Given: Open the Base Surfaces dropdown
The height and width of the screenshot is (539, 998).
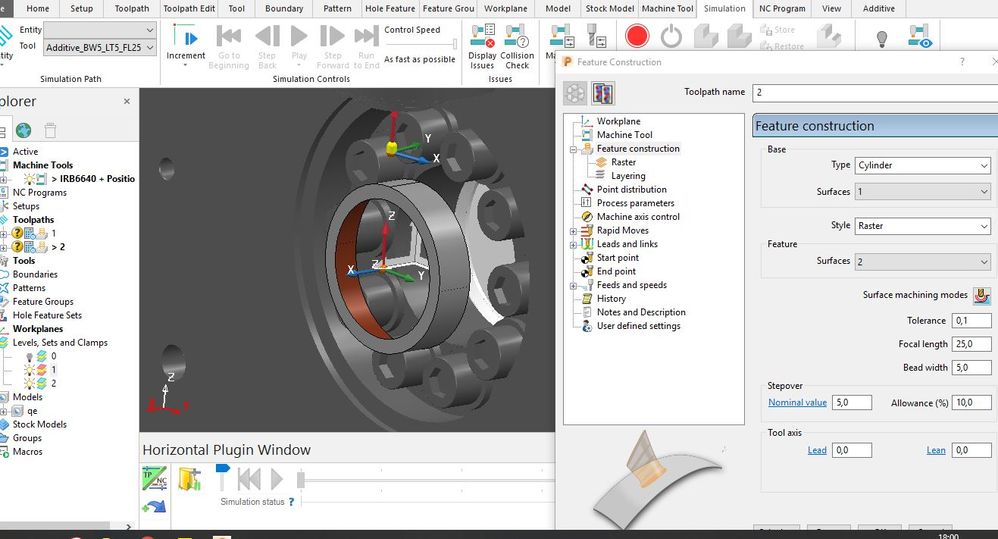Looking at the screenshot, I should pyautogui.click(x=922, y=192).
